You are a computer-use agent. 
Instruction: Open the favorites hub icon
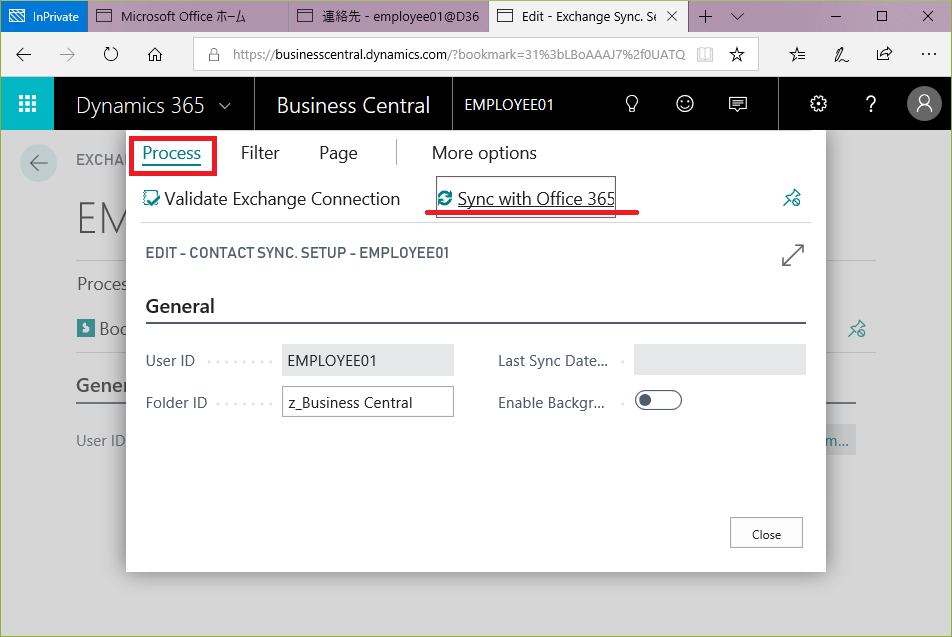click(797, 55)
